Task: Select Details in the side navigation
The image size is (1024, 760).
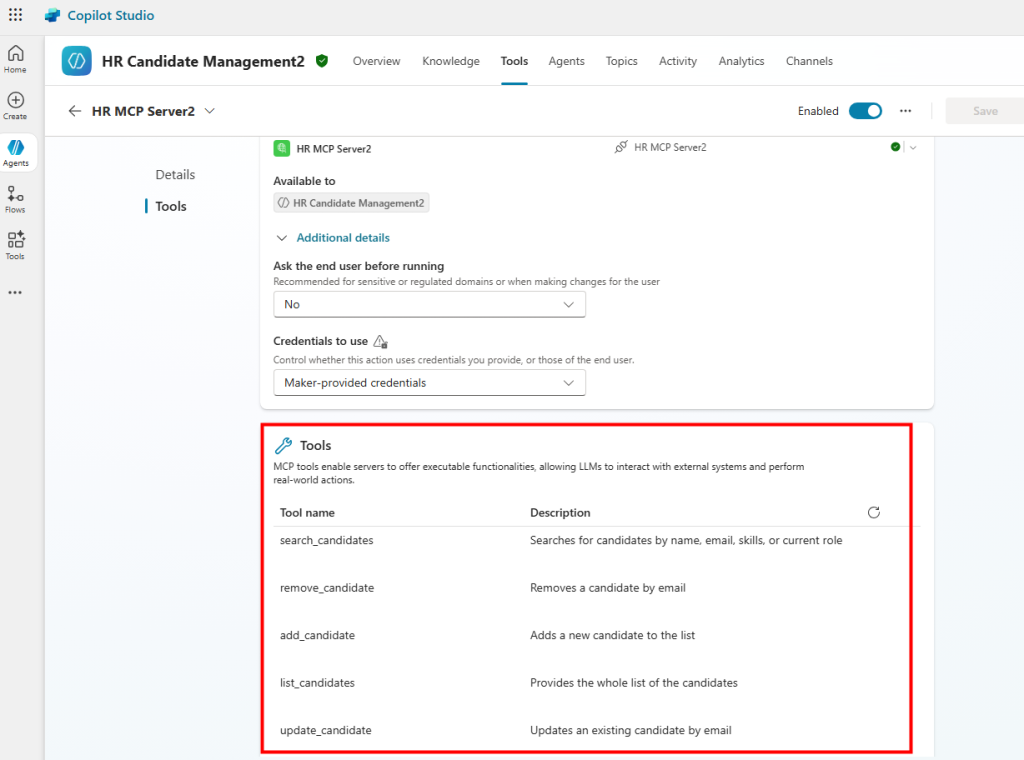Action: coord(175,174)
